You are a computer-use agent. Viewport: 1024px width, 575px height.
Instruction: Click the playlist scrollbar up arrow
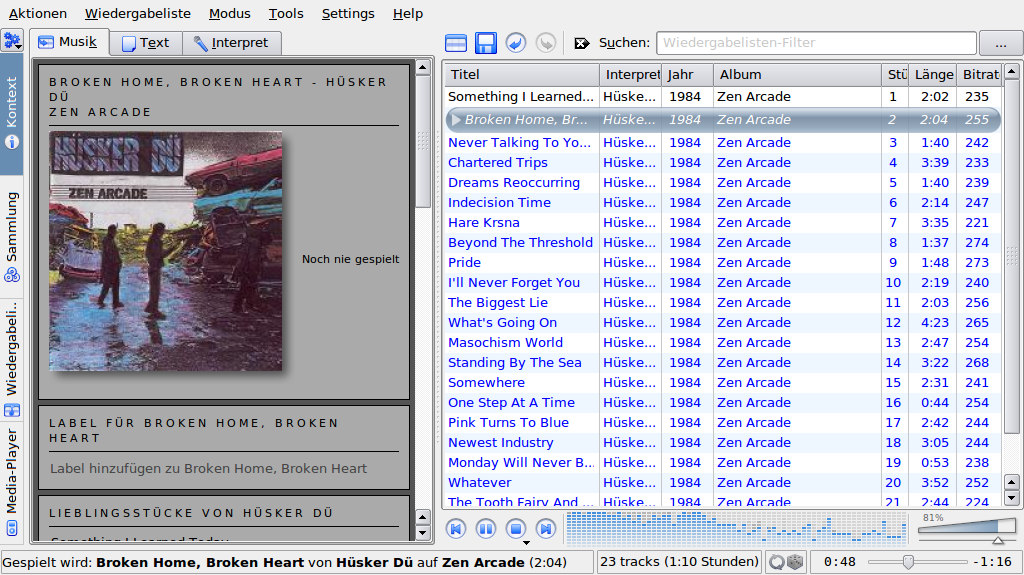point(1012,71)
